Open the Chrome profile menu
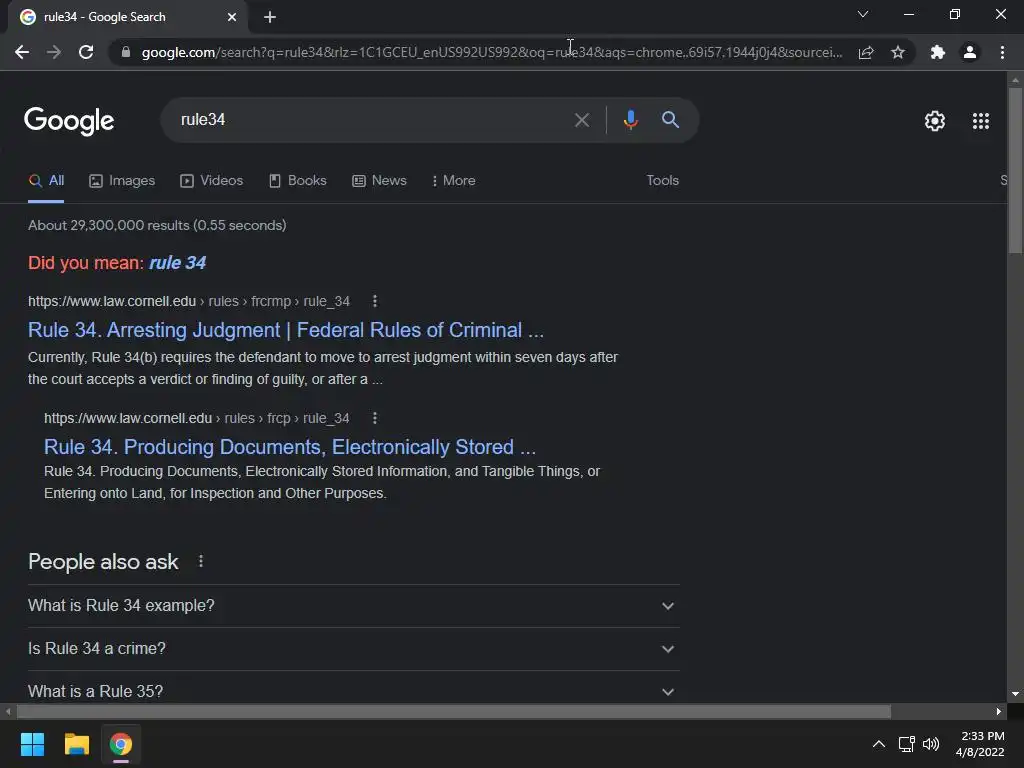 [970, 52]
